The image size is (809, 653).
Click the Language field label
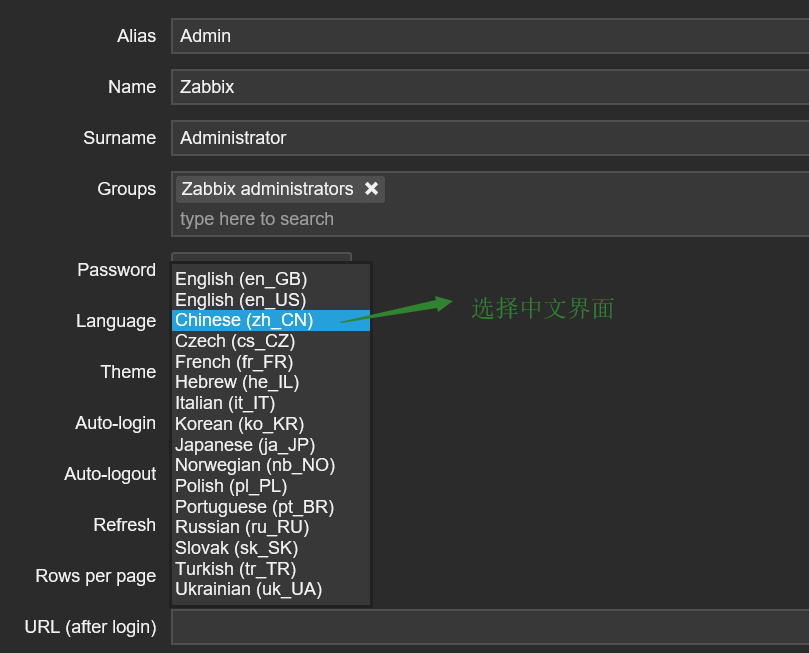click(116, 321)
